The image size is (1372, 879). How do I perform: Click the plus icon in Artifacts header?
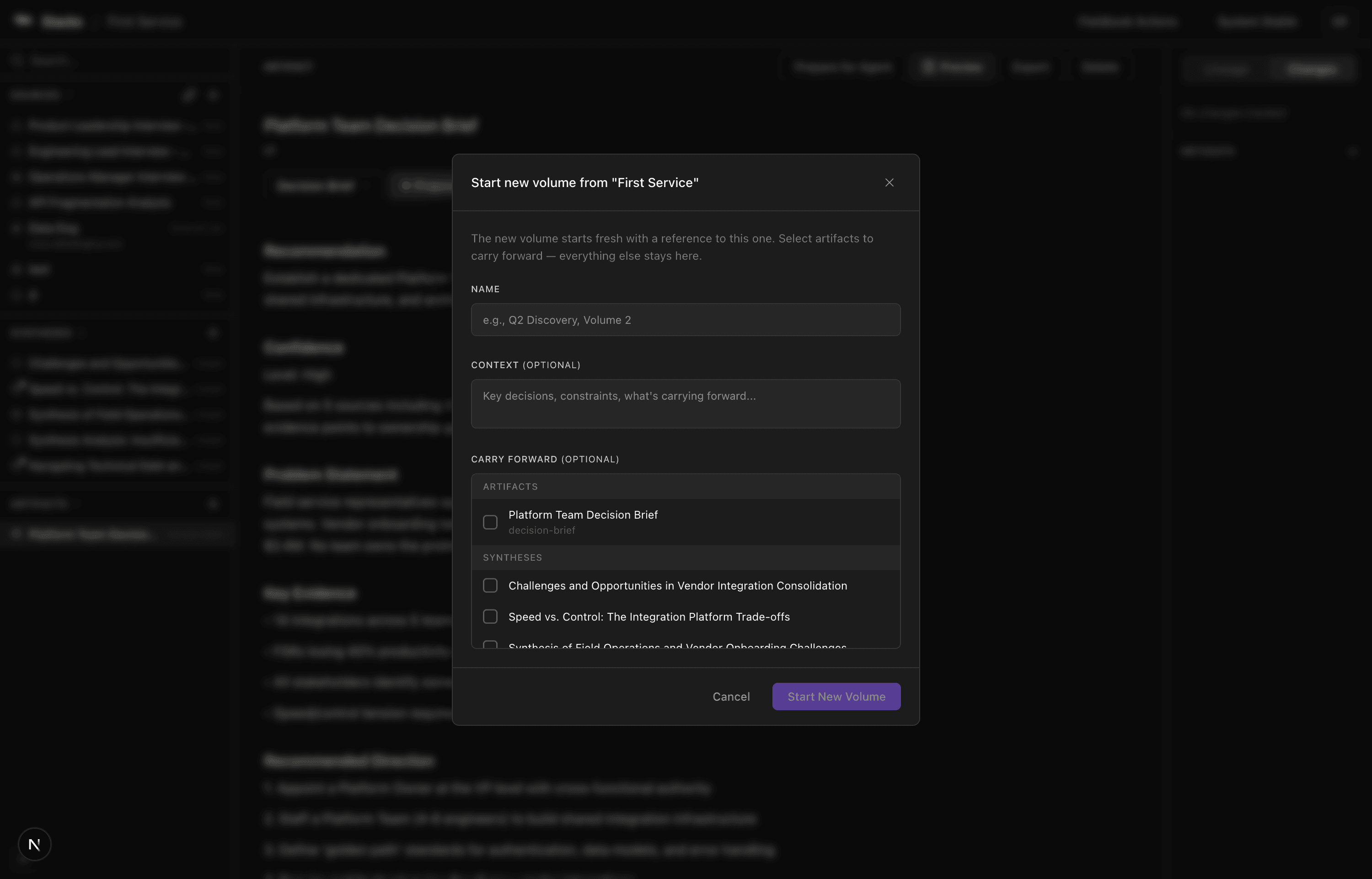coord(214,504)
